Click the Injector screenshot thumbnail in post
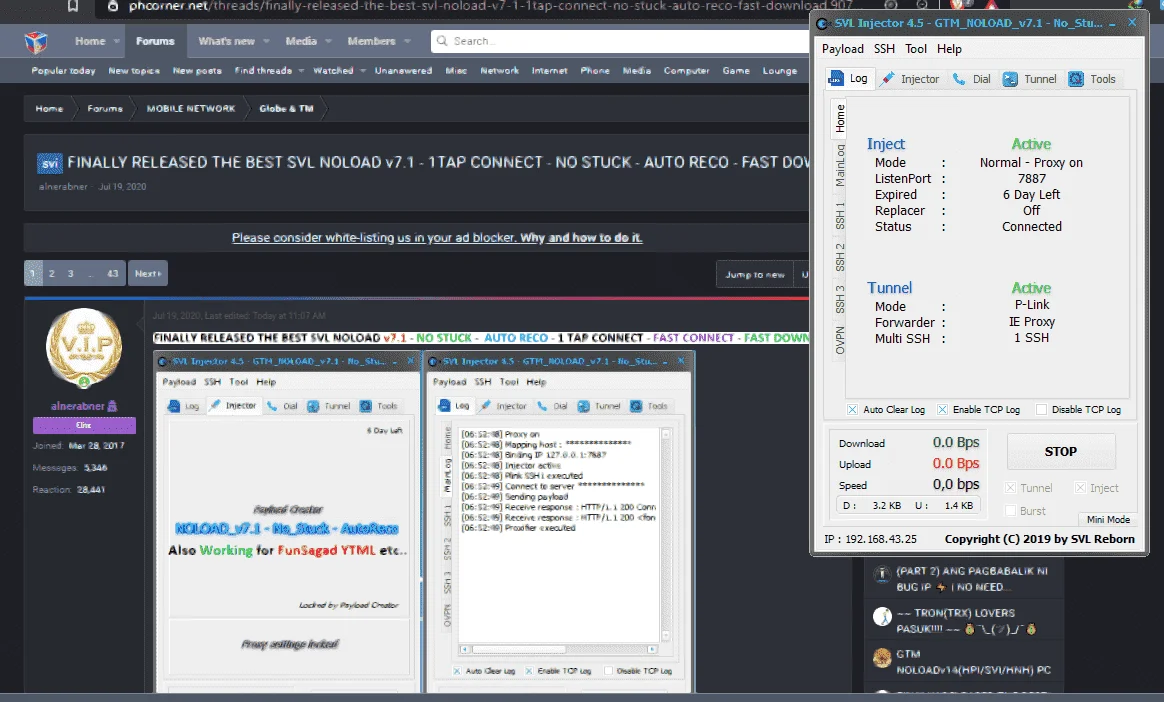1164x702 pixels. [x=288, y=522]
